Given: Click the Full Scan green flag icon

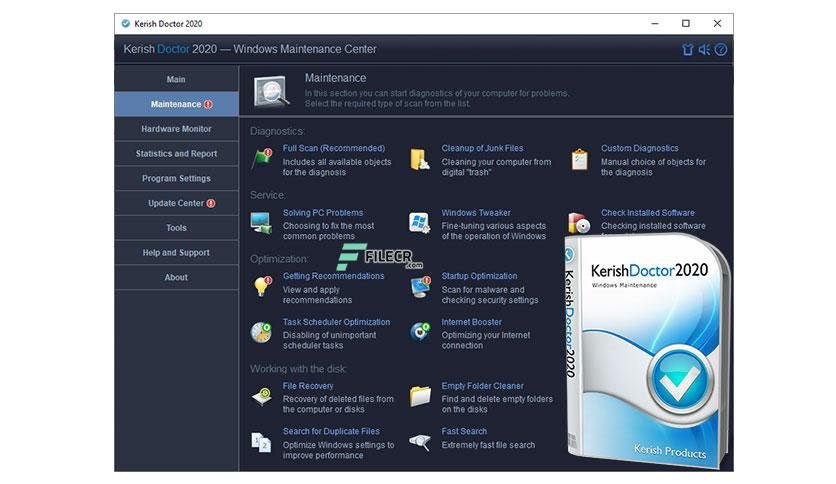Looking at the screenshot, I should click(262, 158).
